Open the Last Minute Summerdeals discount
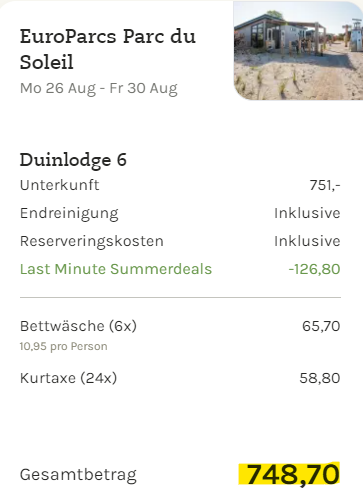Screen dimensions: 363x495 (x=116, y=269)
